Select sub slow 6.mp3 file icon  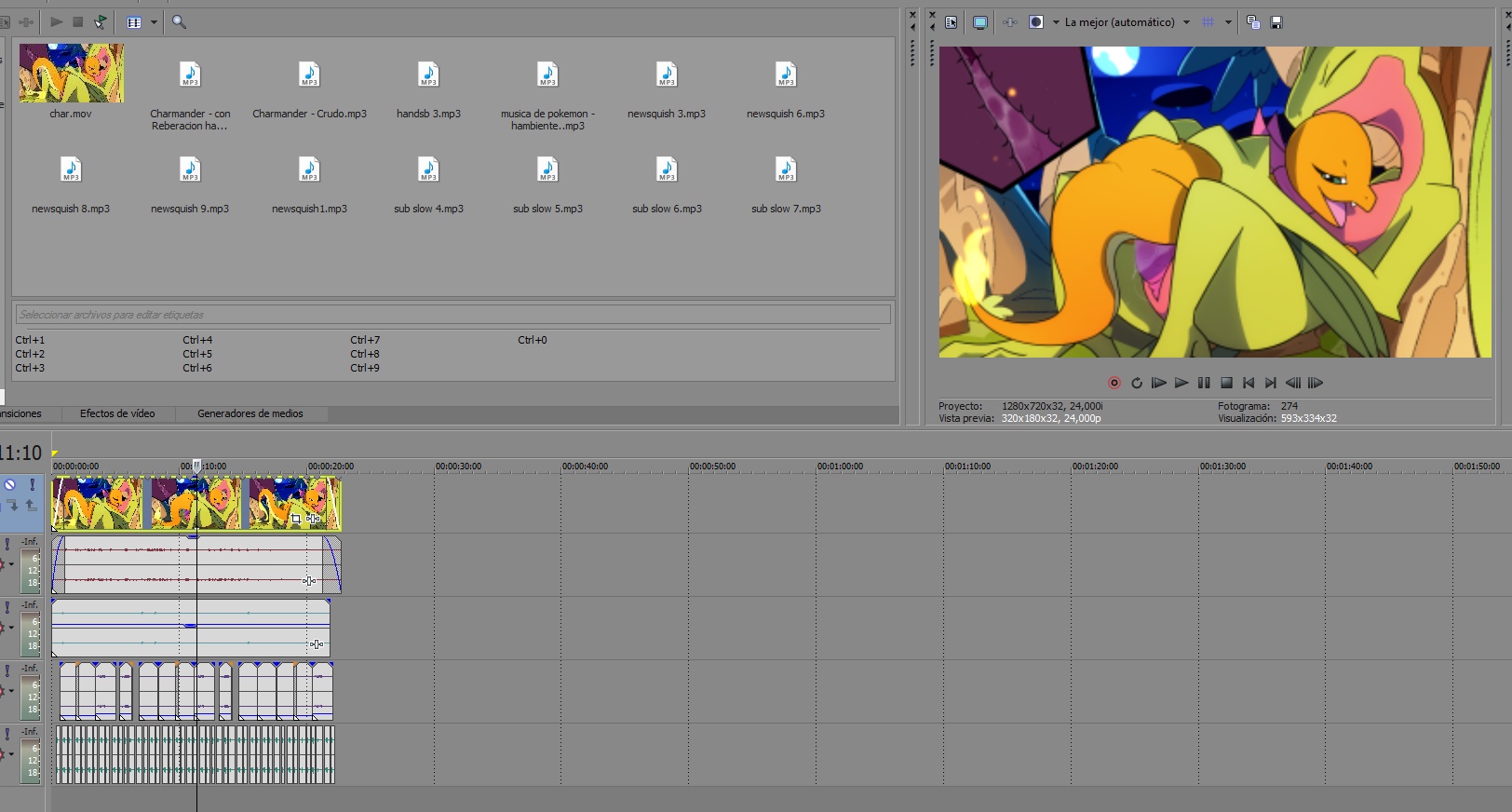(x=667, y=169)
